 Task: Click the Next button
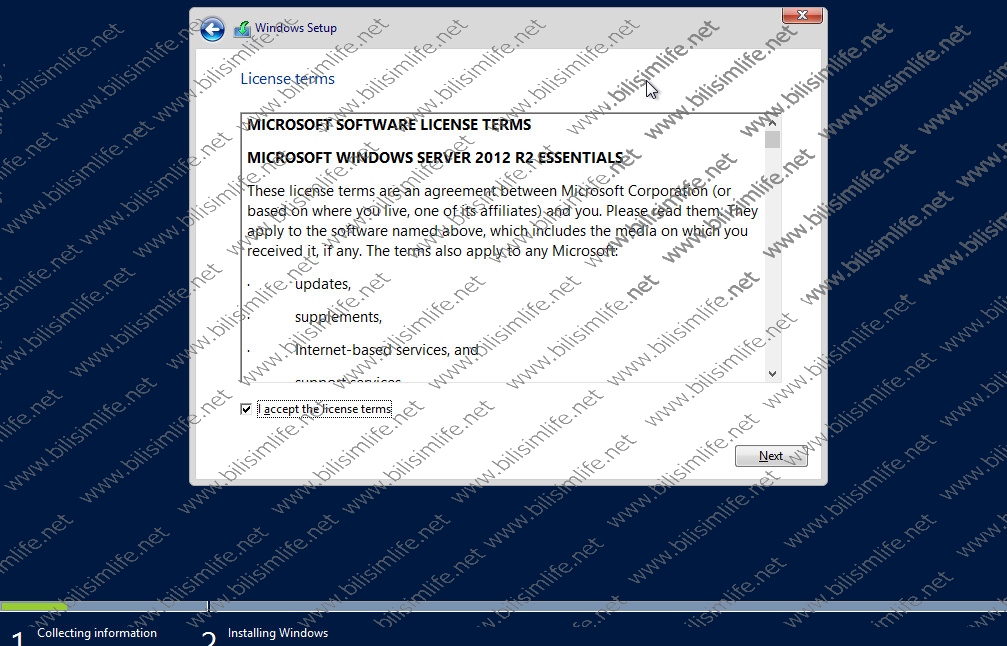[771, 456]
